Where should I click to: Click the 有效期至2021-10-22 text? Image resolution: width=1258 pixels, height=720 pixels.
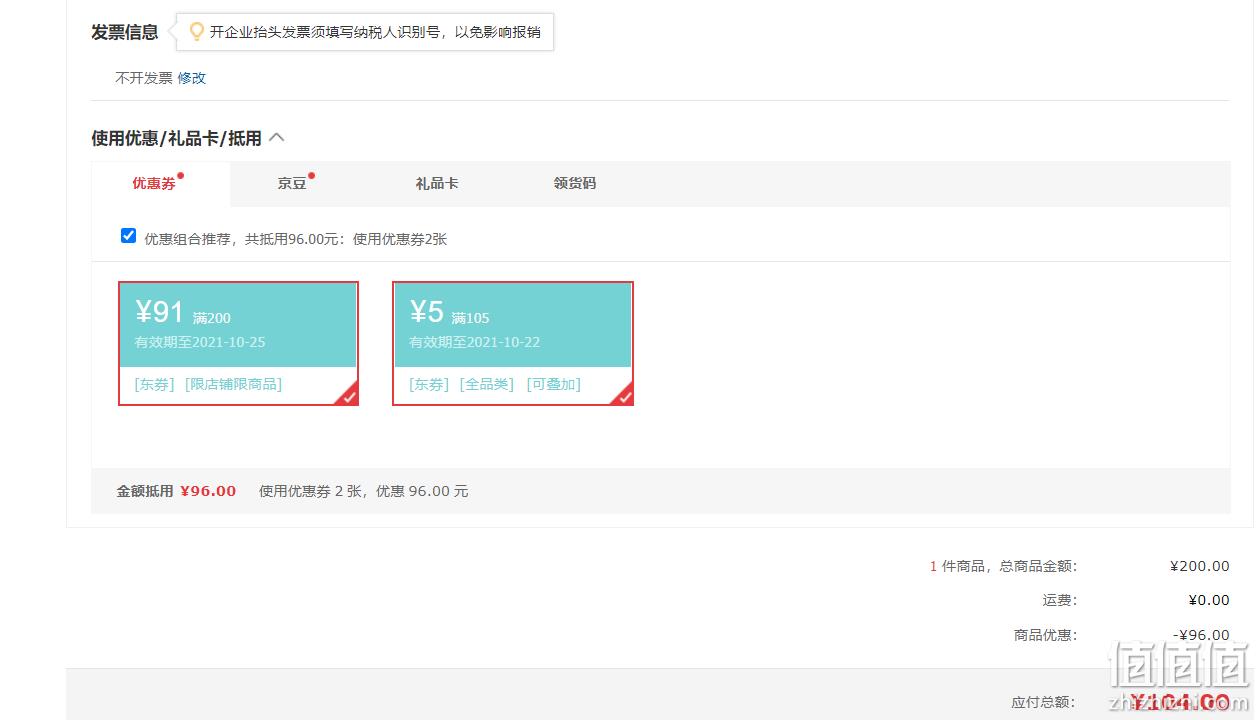474,342
